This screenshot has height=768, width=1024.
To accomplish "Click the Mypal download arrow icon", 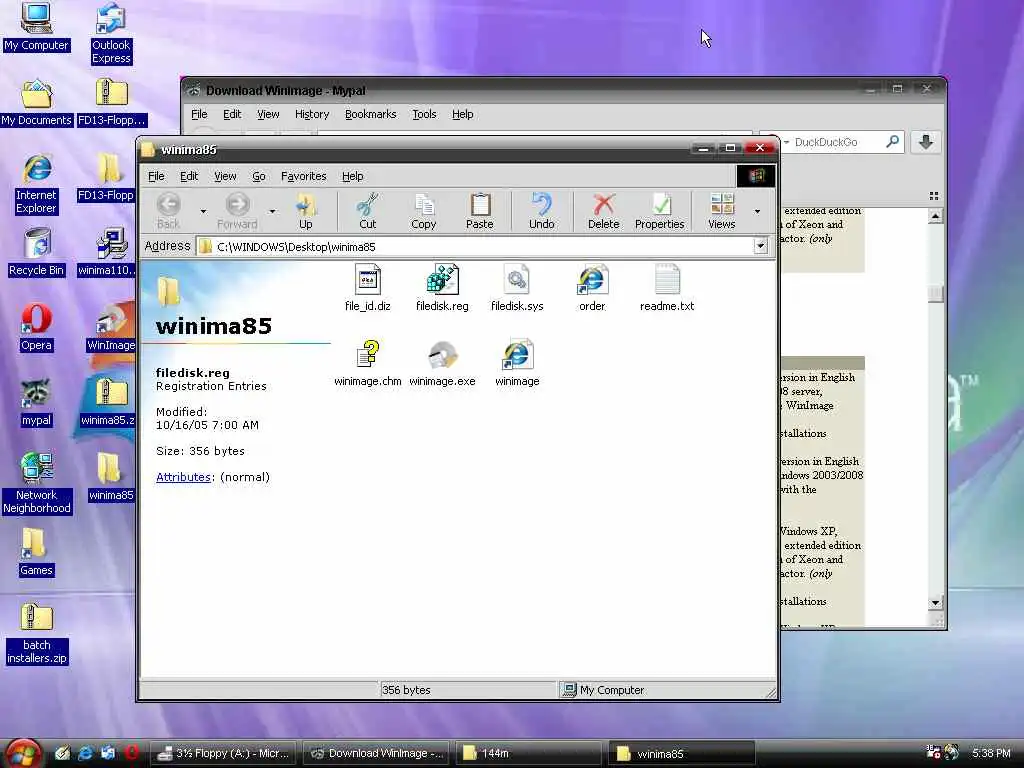I will [925, 142].
